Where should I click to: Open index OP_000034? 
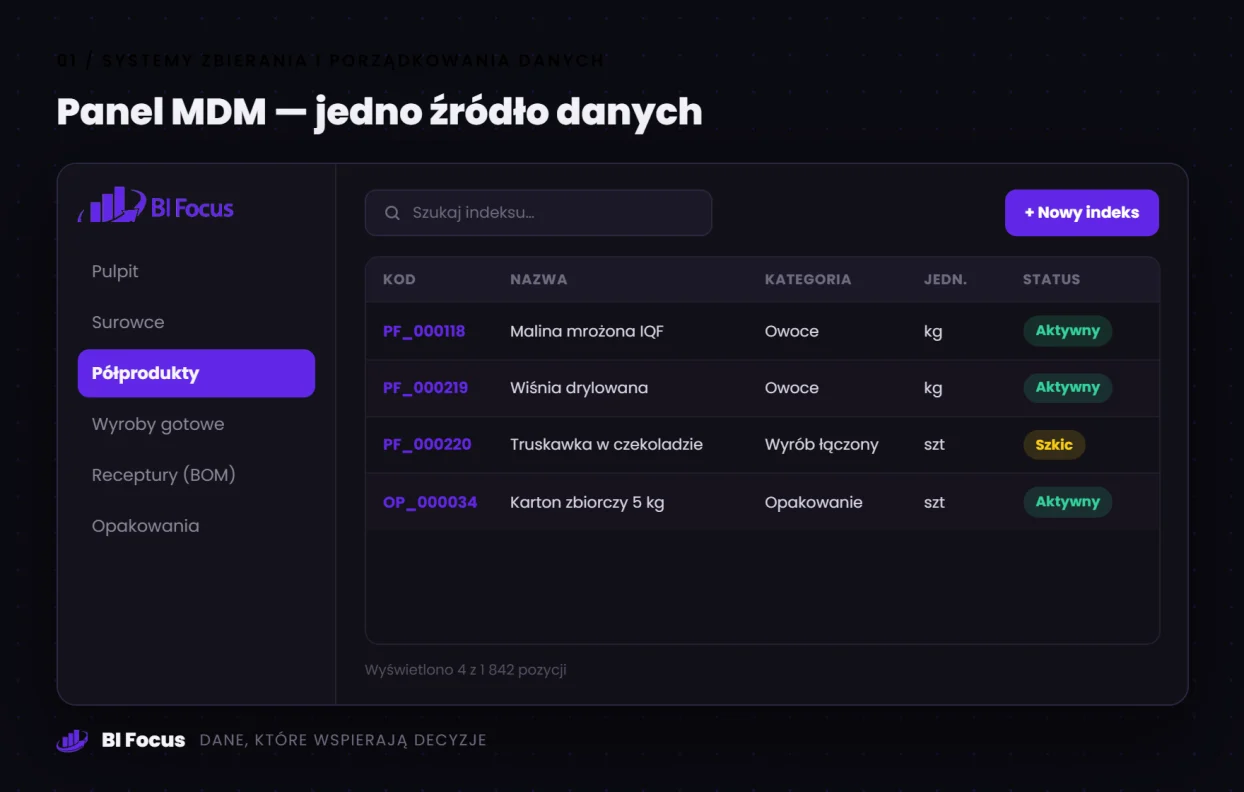pyautogui.click(x=430, y=502)
